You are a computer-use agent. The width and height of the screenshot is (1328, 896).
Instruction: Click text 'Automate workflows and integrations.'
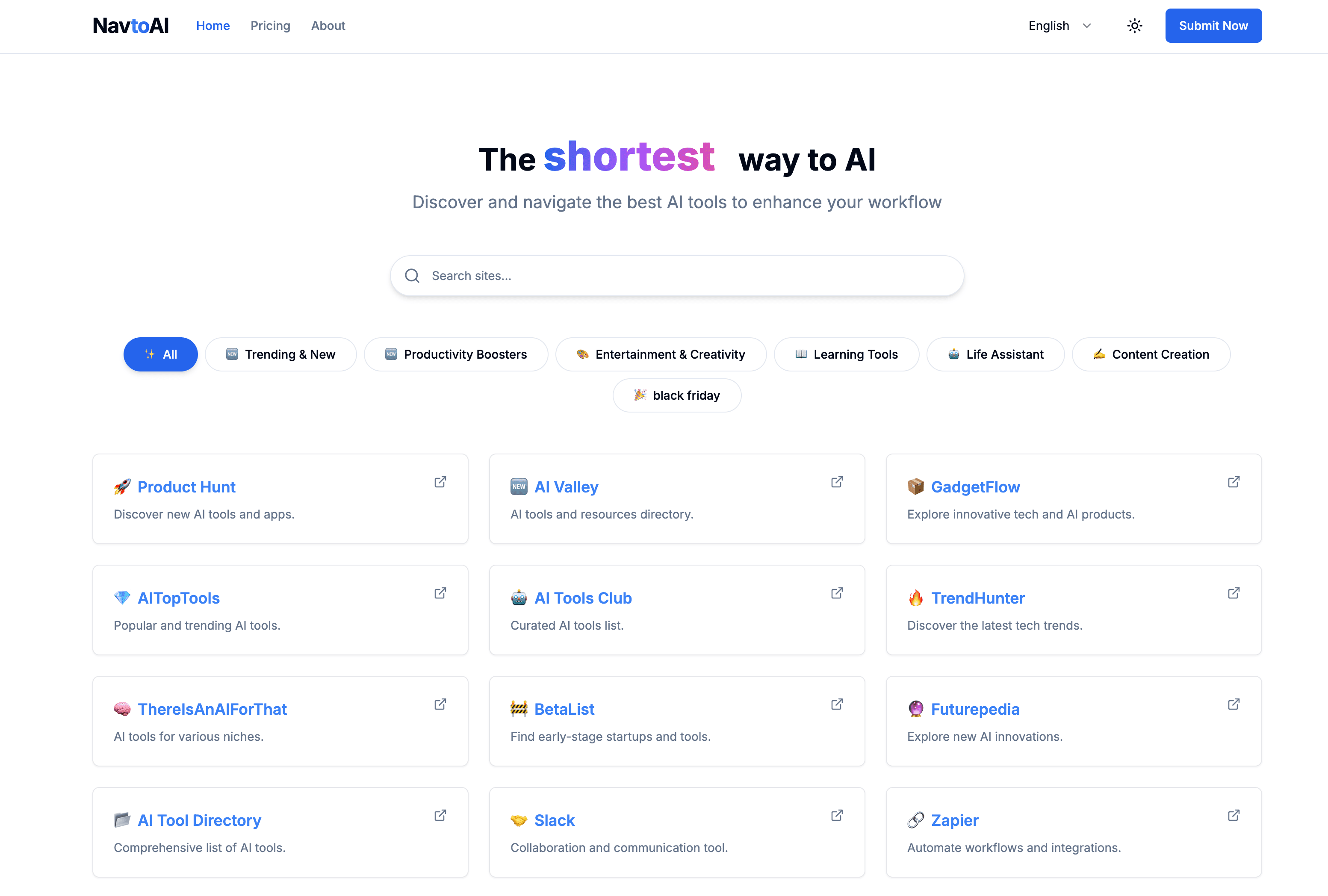point(1014,847)
